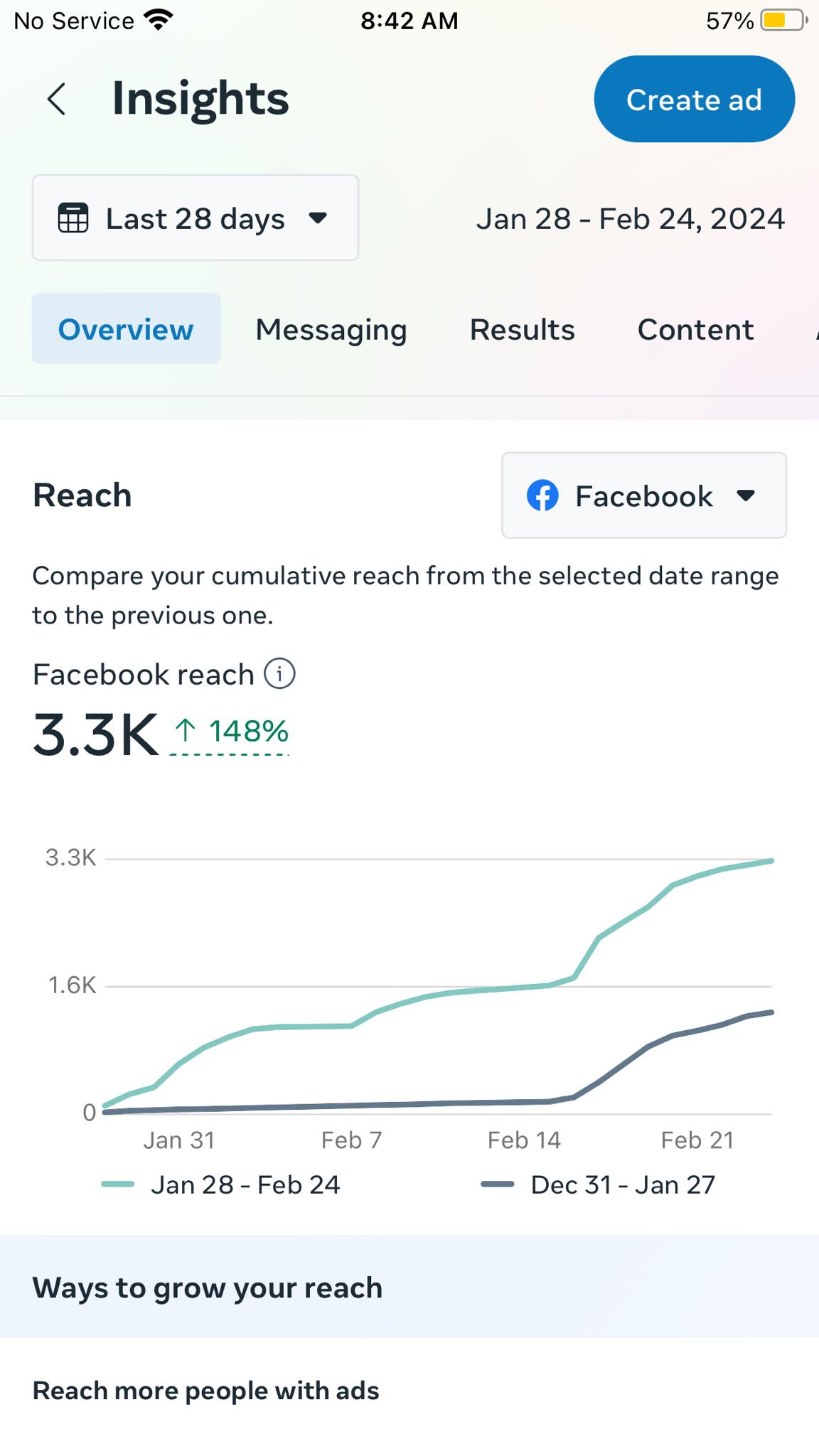Tap the info icon beside Facebook reach
This screenshot has height=1456, width=819.
pos(279,673)
